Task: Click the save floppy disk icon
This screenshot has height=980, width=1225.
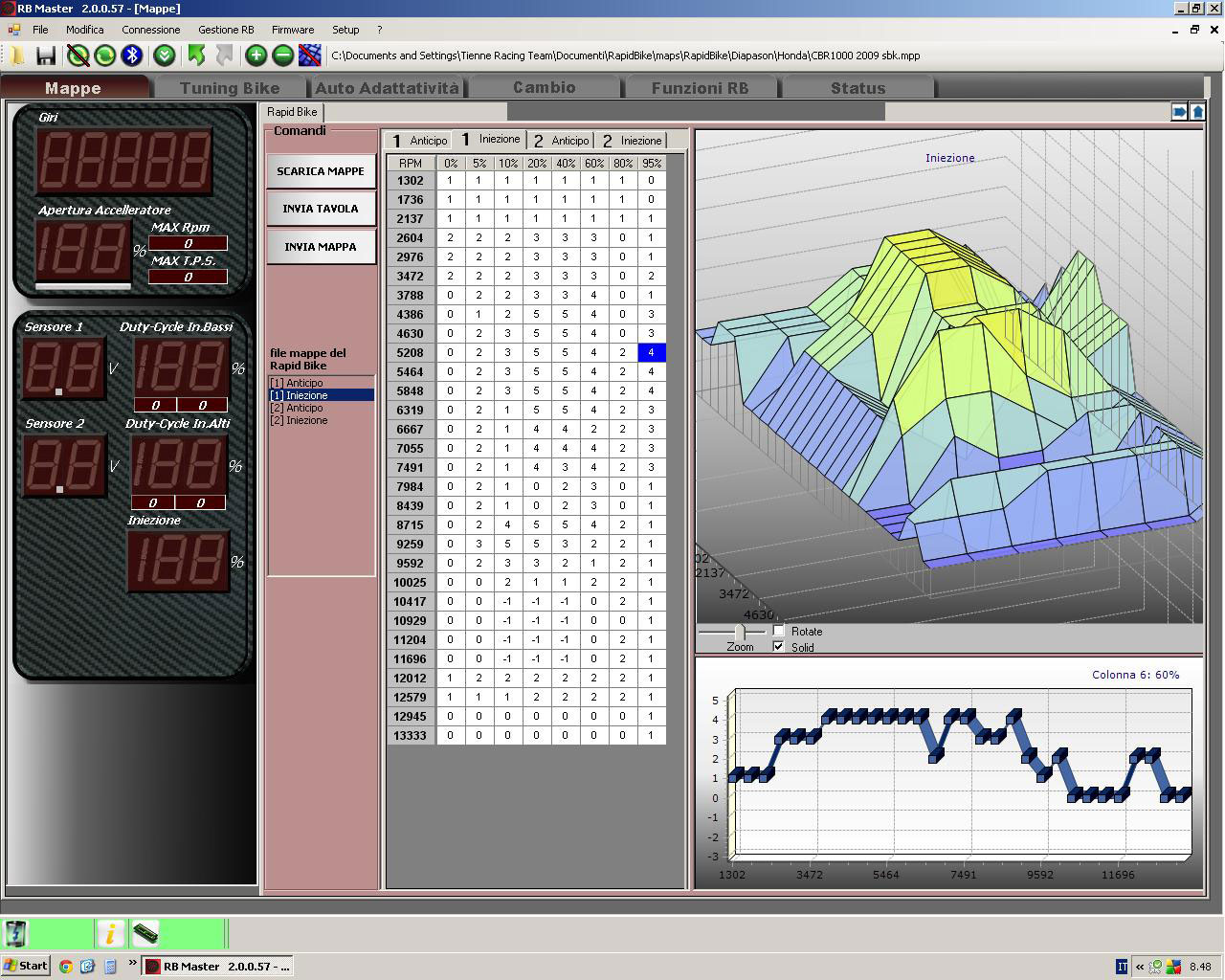Action: point(45,56)
